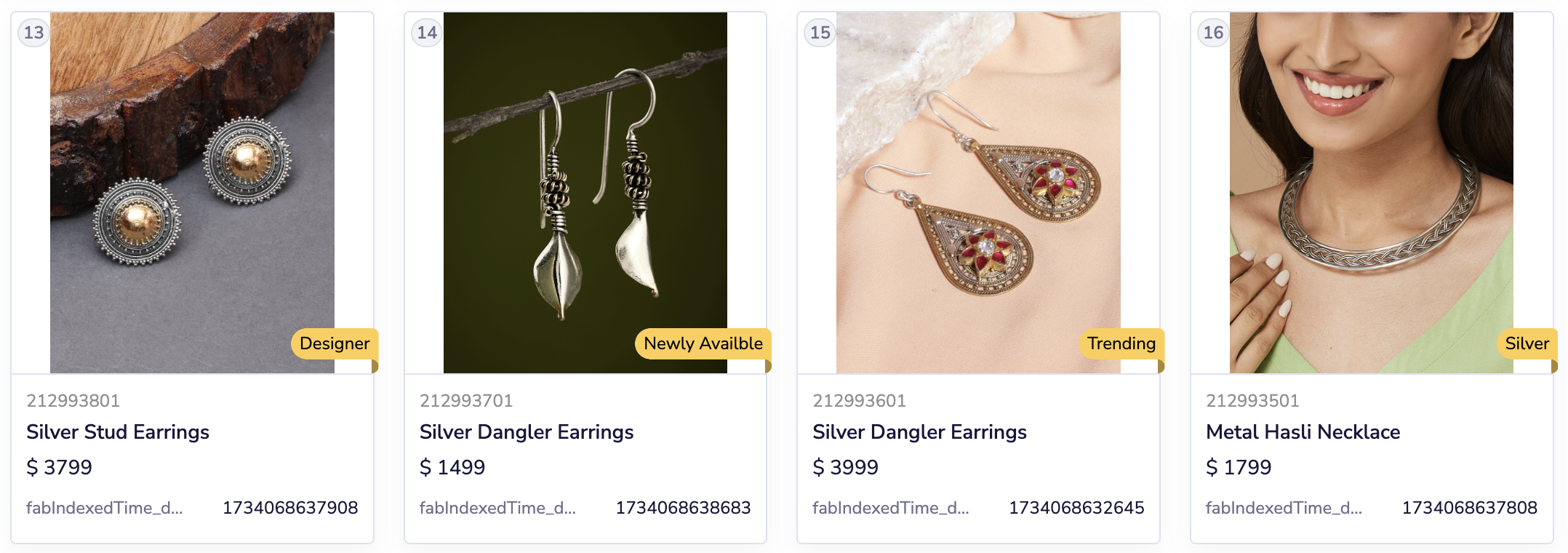Image resolution: width=1568 pixels, height=553 pixels.
Task: Click the number 14 badge
Action: [x=427, y=33]
